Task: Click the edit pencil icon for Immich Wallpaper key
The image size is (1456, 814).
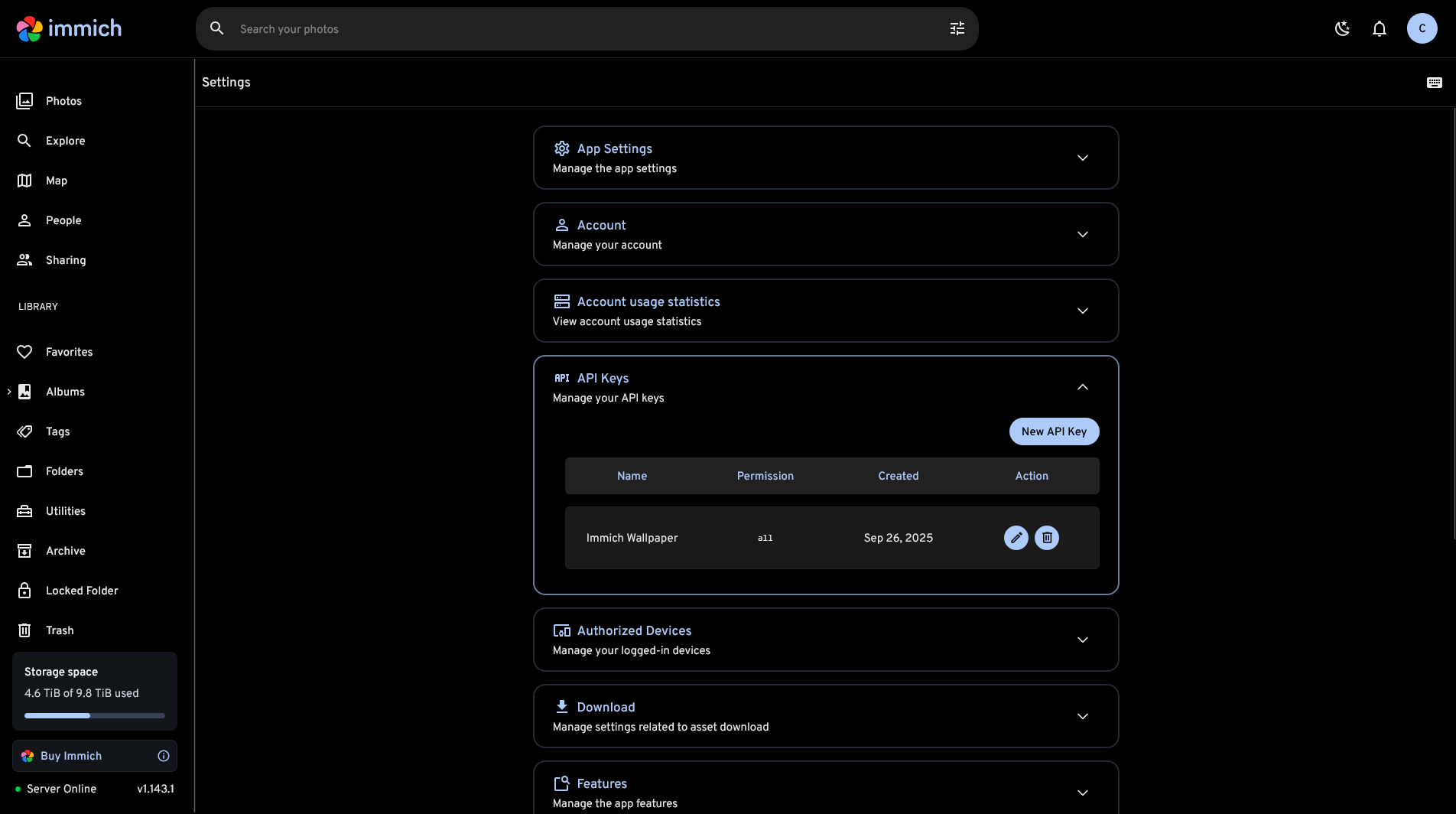Action: (x=1016, y=538)
